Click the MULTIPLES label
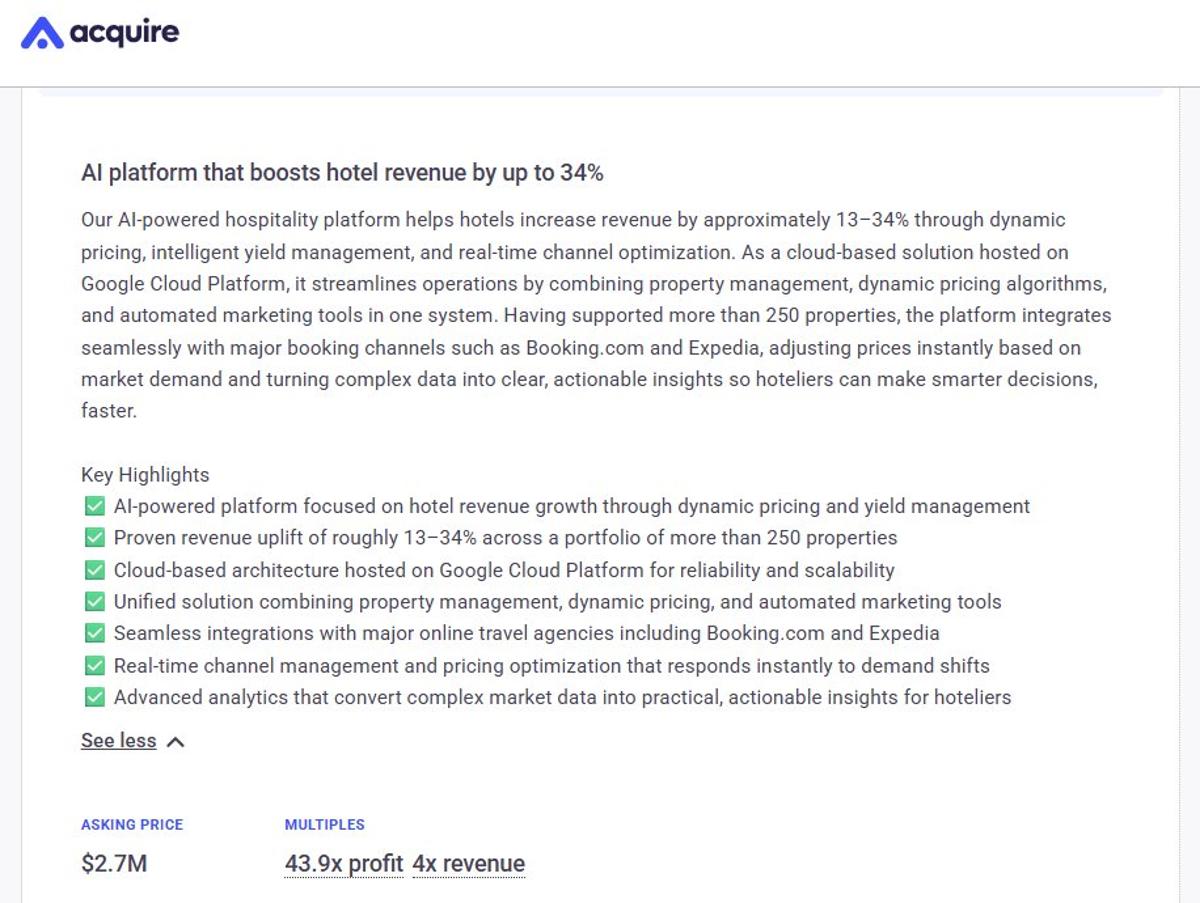Screen dimensions: 1200x903 (325, 824)
